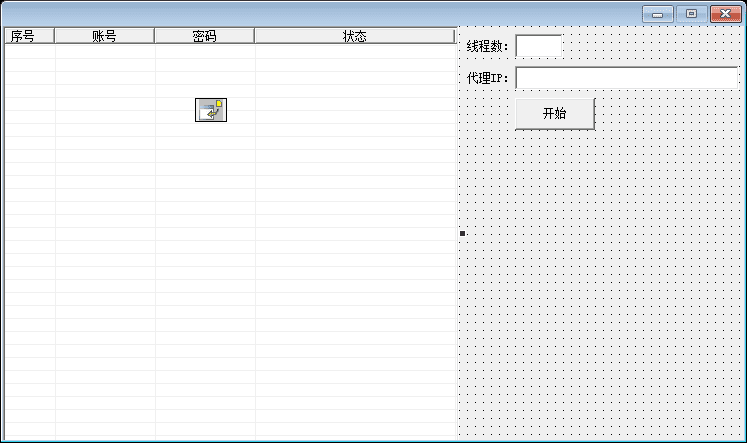Minimize the window
This screenshot has height=443, width=747.
(657, 14)
